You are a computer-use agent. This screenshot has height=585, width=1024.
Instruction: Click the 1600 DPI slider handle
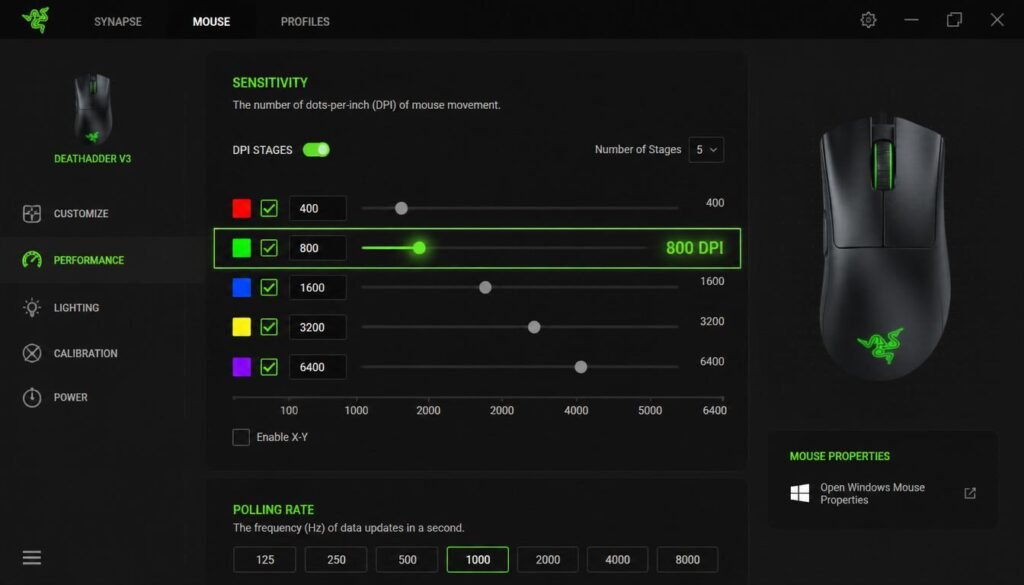[485, 287]
